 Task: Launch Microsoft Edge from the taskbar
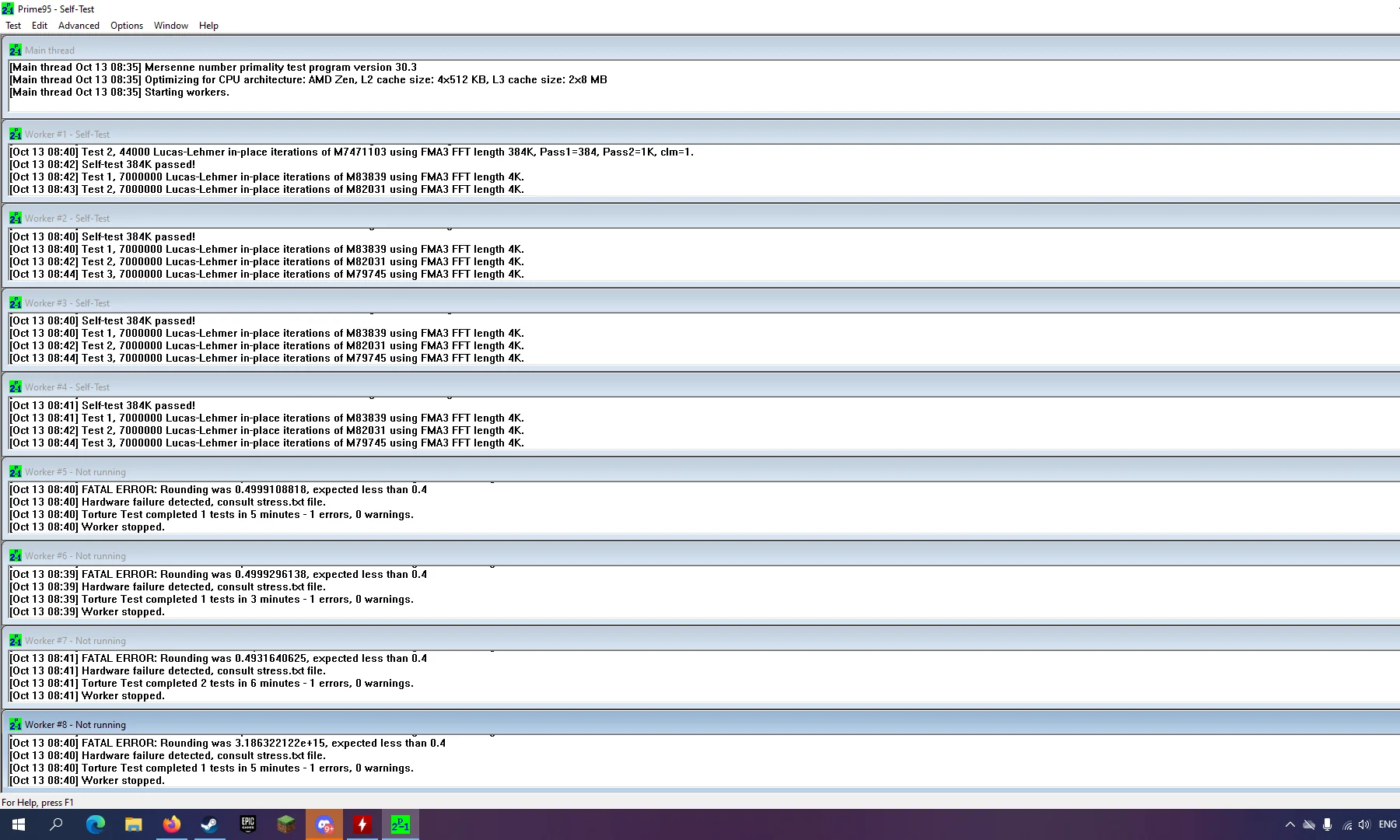[x=95, y=824]
